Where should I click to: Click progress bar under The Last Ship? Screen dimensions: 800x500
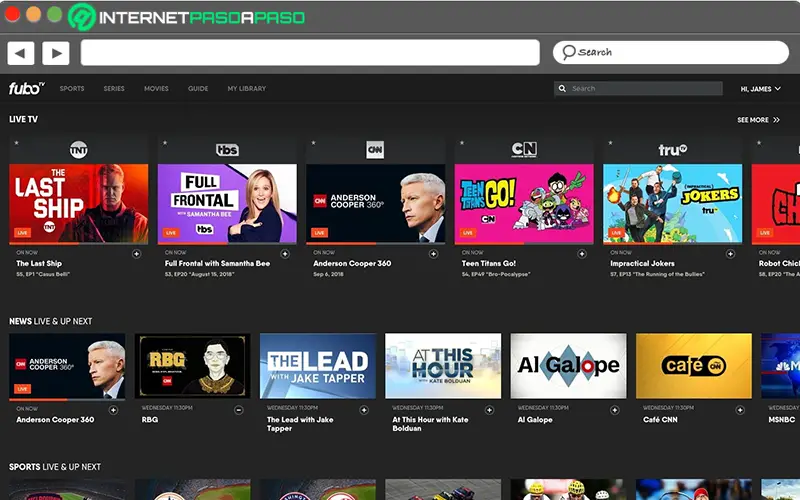(x=79, y=244)
